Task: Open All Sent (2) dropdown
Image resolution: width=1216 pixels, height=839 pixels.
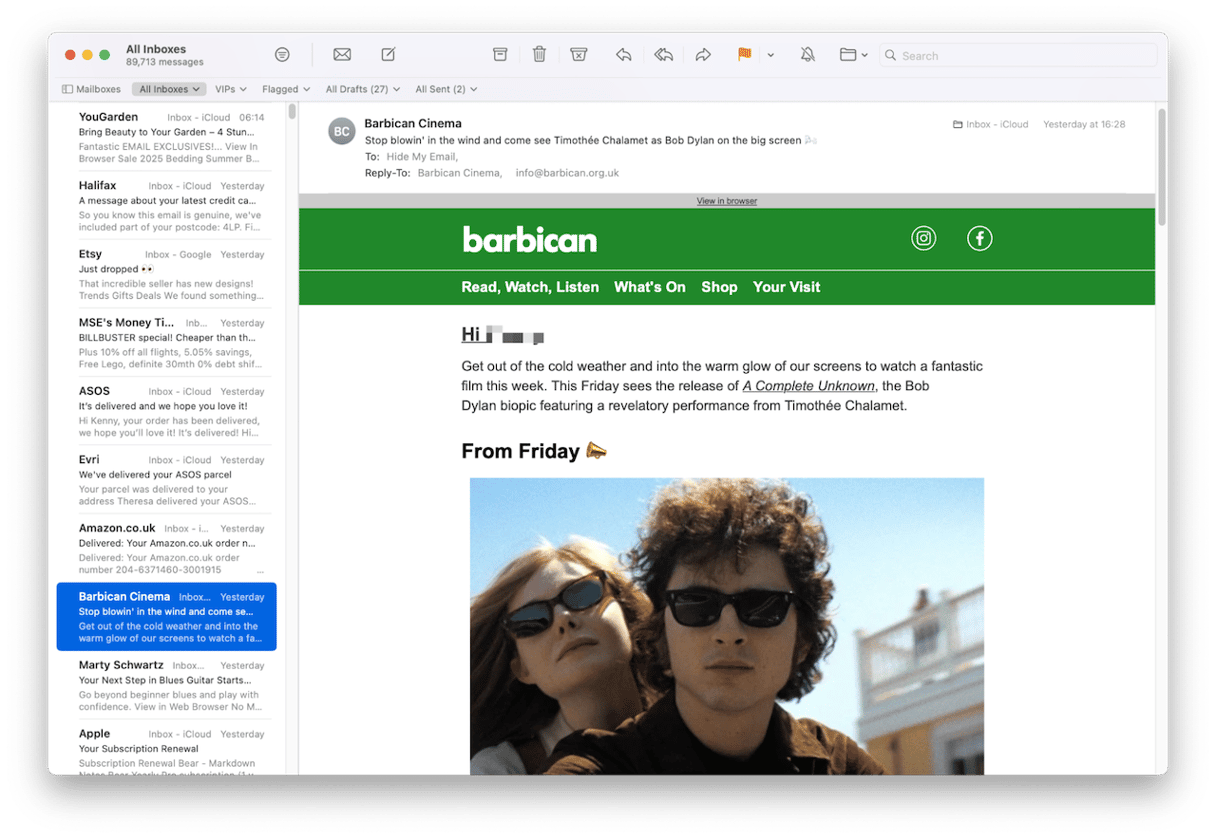Action: [x=446, y=89]
